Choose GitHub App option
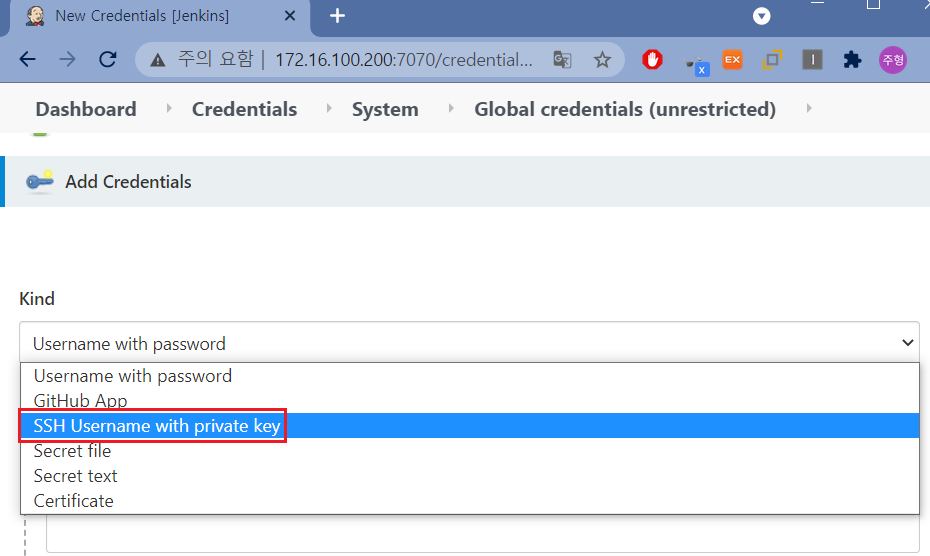 click(x=469, y=401)
